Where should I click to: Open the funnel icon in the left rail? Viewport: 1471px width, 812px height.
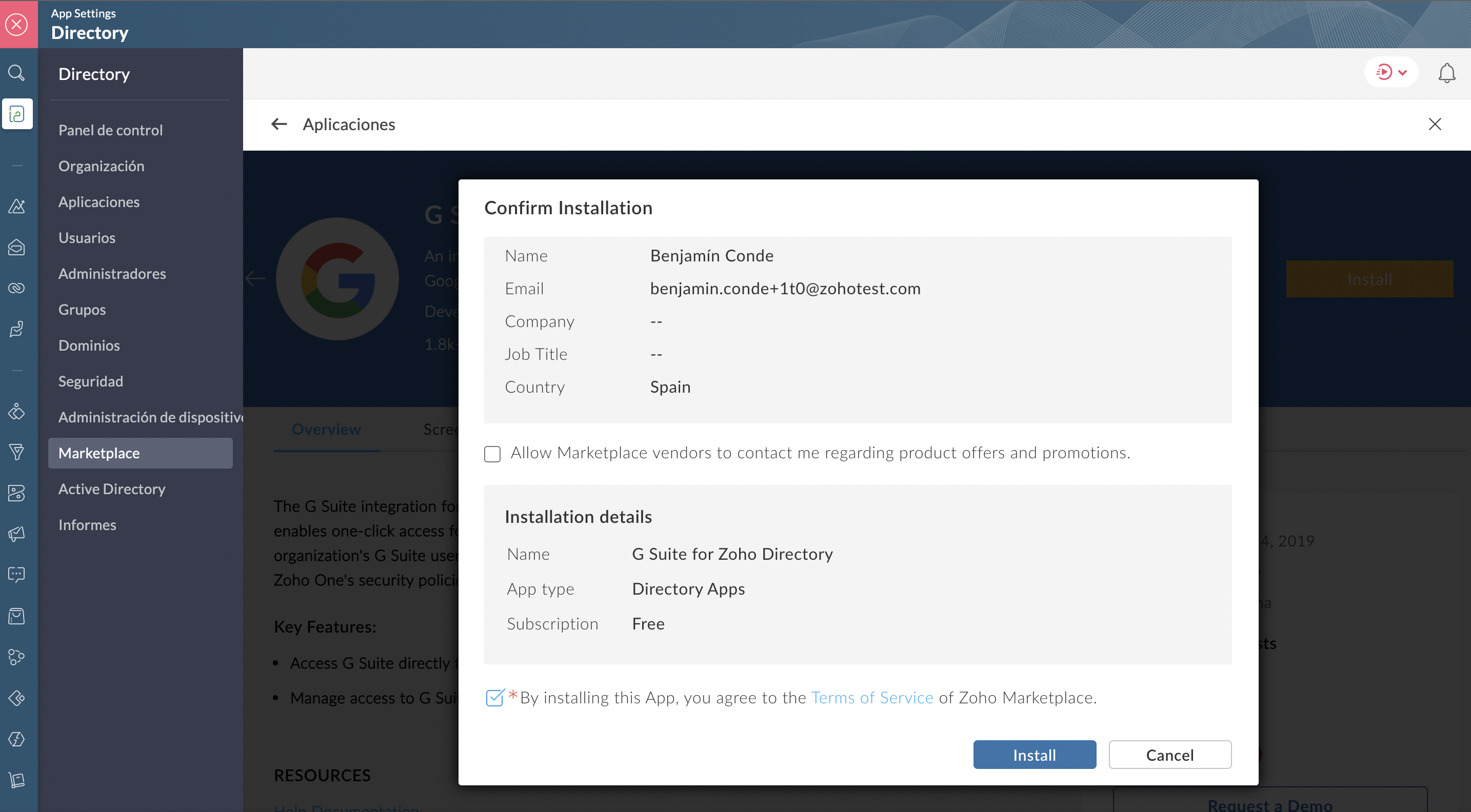coord(16,452)
